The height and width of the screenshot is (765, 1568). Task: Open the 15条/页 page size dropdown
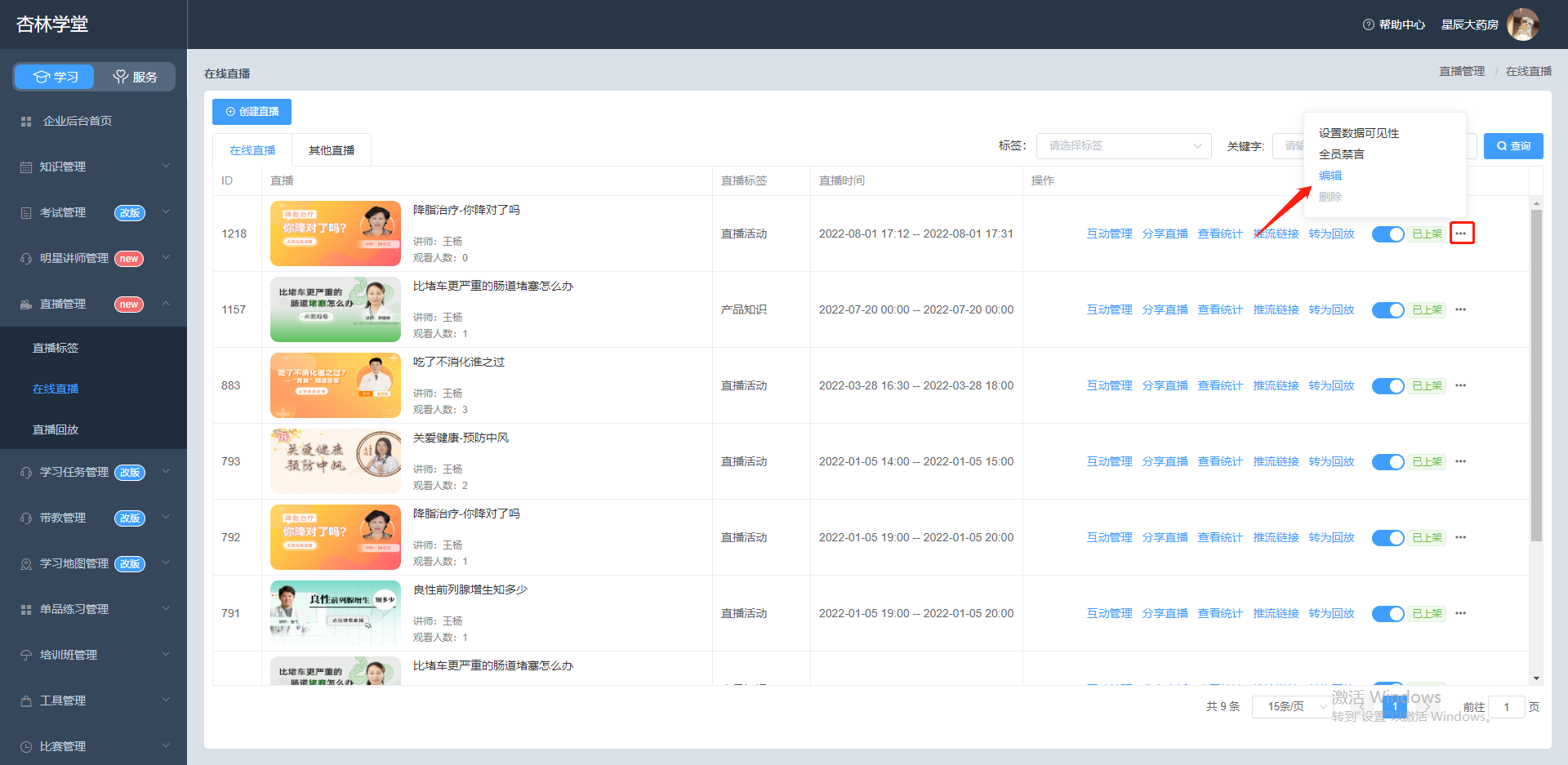(1293, 706)
